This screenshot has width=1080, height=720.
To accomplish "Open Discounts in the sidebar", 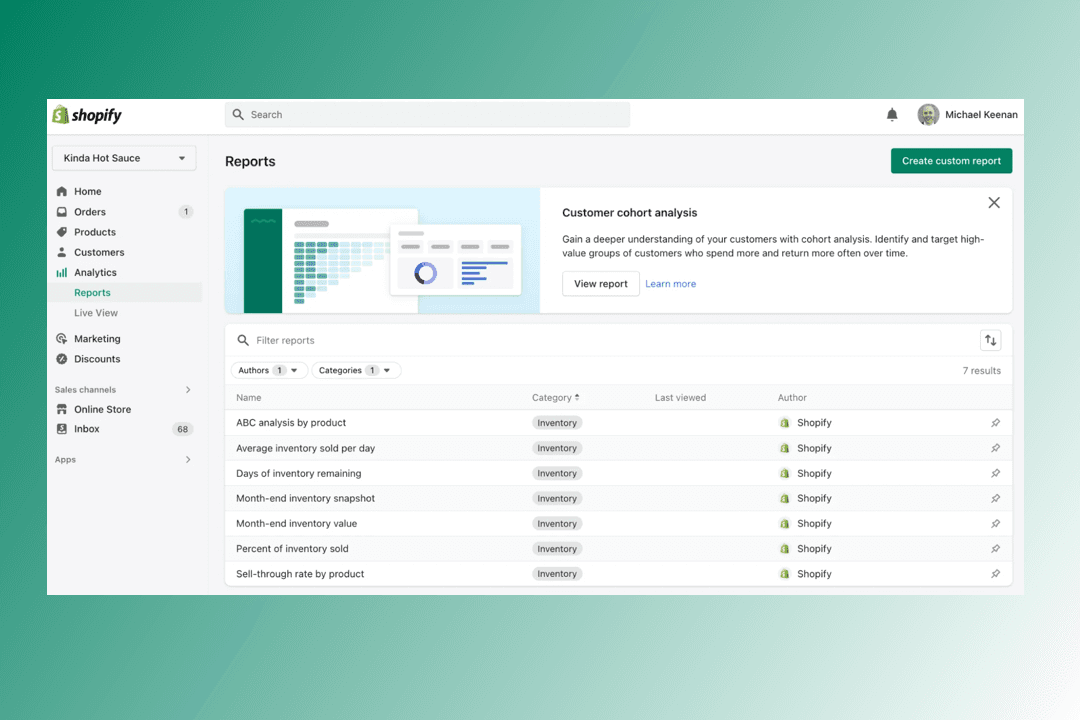I will [97, 359].
